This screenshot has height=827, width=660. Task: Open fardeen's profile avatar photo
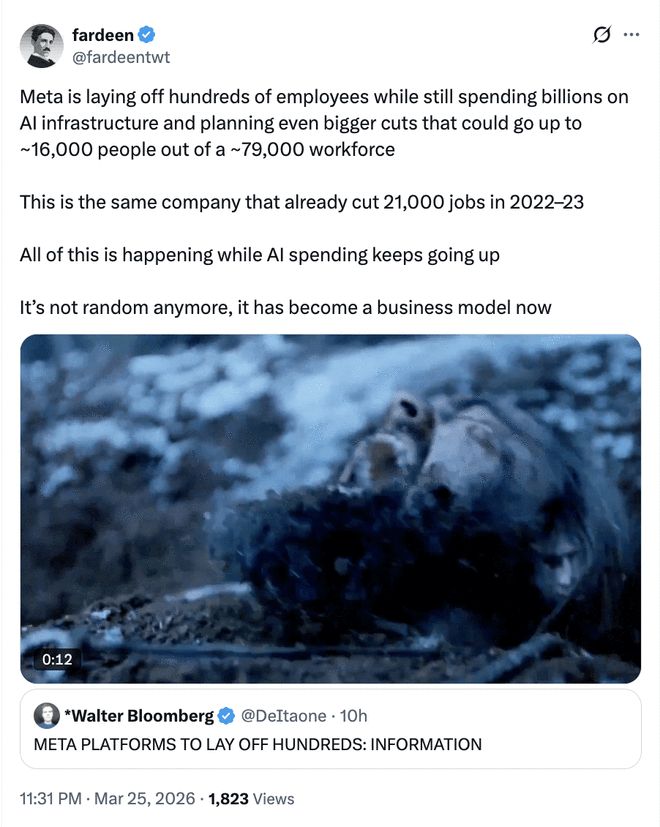point(43,45)
